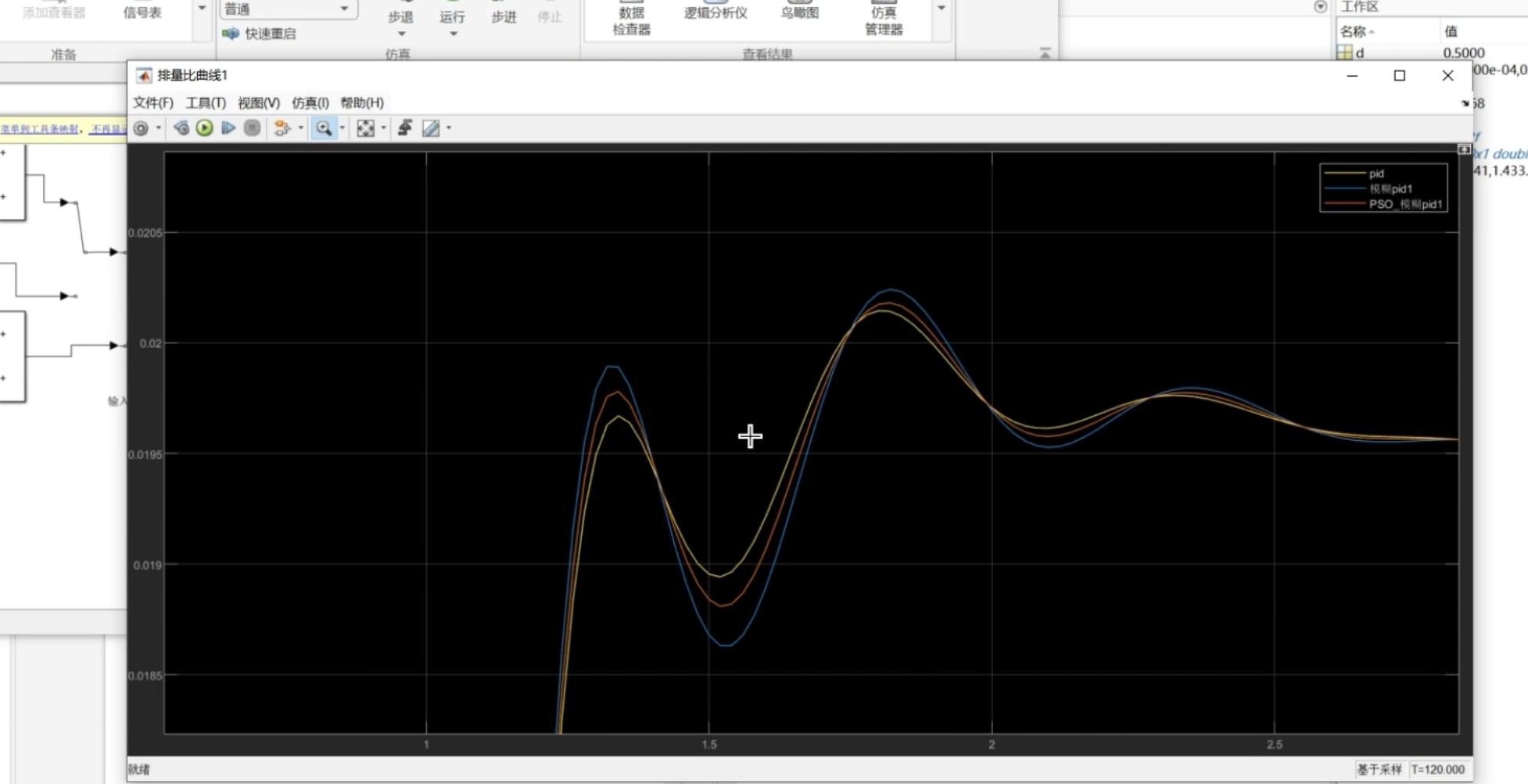Open scope settings gear icon
1528x784 pixels.
pyautogui.click(x=141, y=128)
